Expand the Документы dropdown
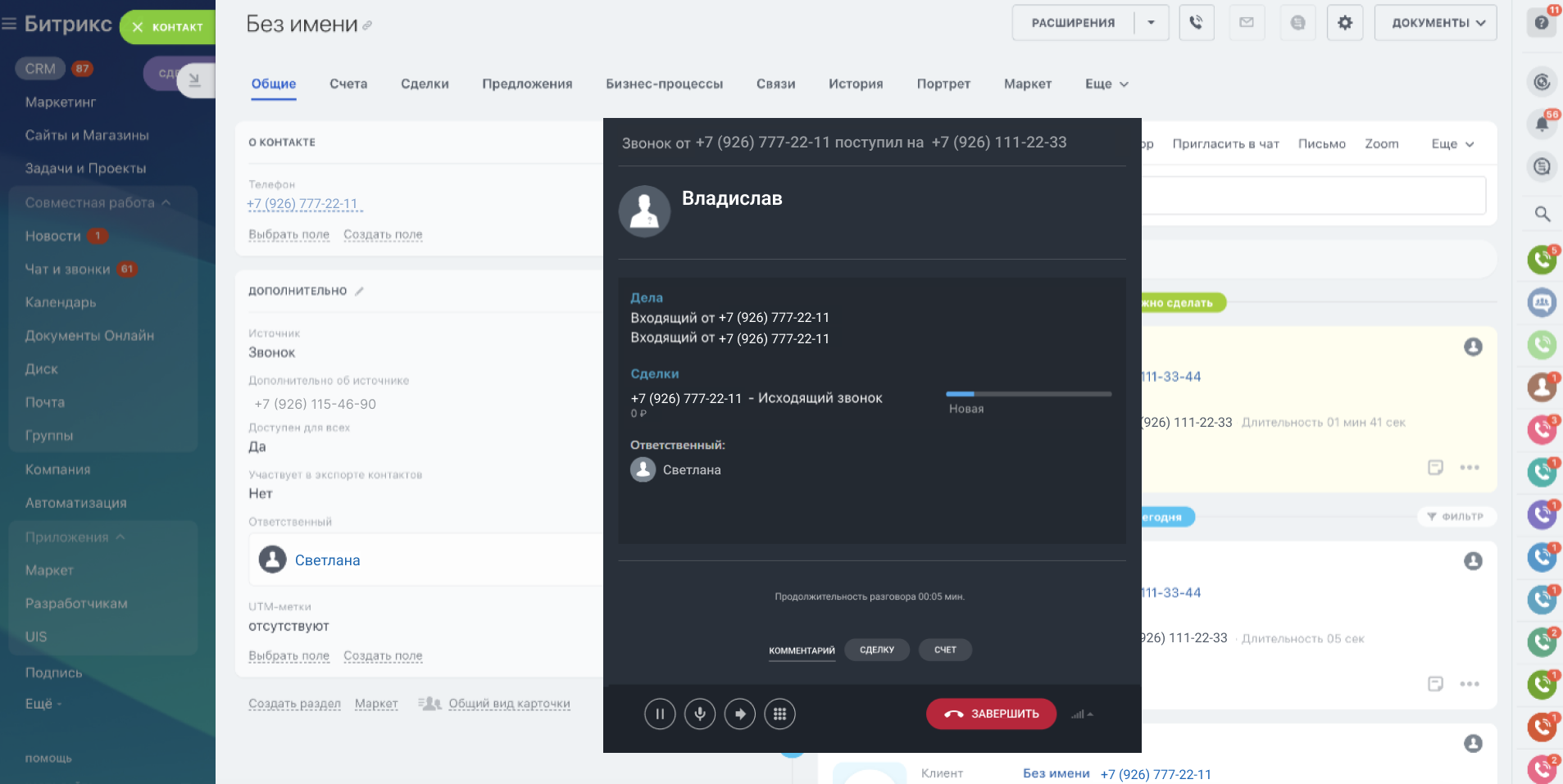 click(x=1435, y=23)
